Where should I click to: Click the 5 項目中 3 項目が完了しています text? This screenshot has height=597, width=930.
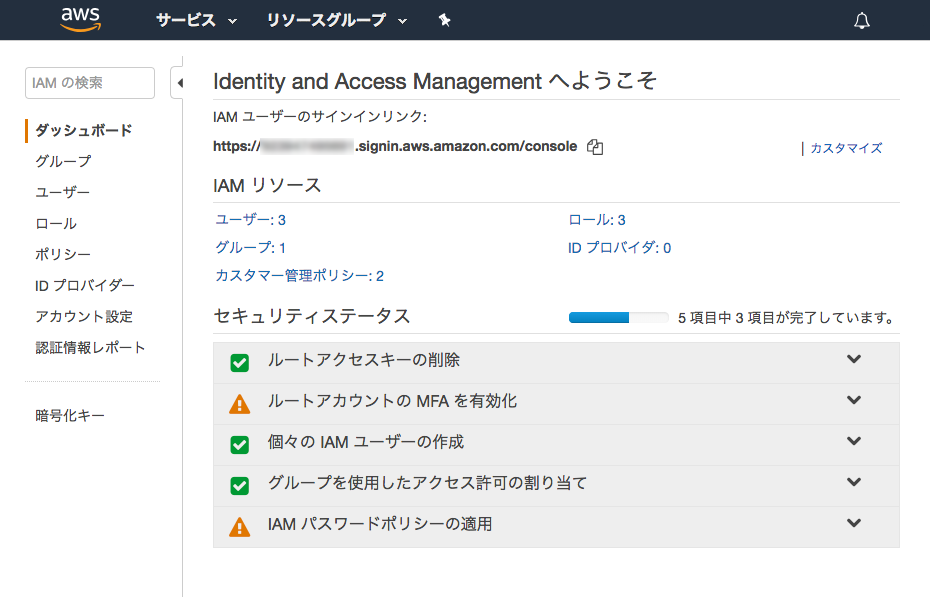[x=786, y=318]
